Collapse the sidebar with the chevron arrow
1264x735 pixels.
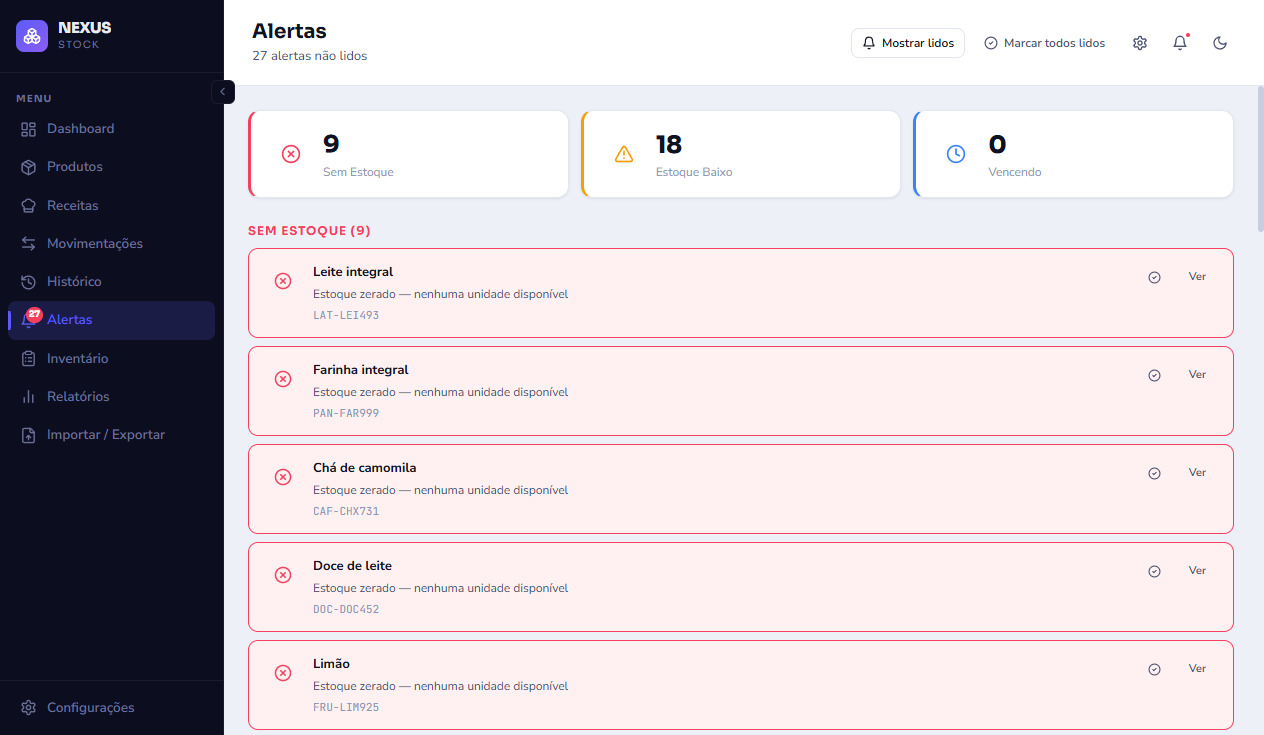(223, 92)
